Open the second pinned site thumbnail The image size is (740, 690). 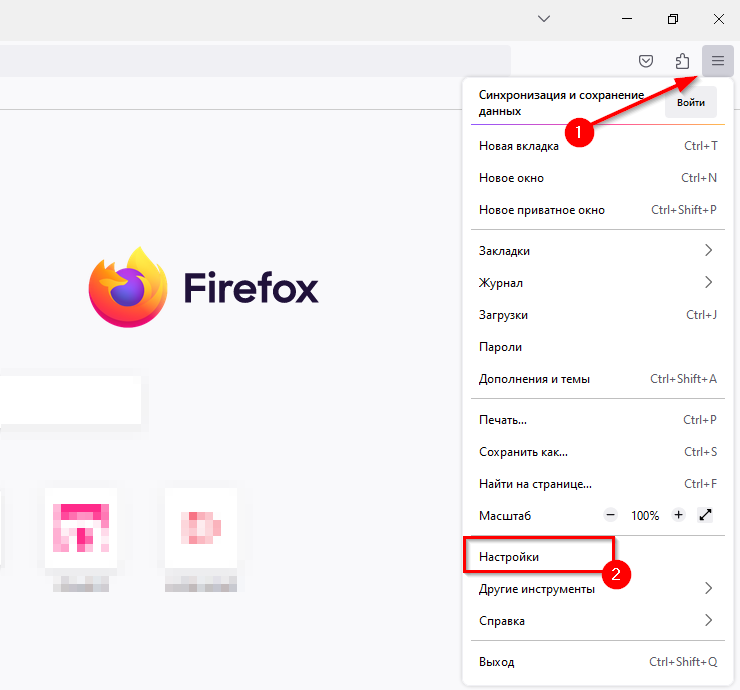pos(200,523)
